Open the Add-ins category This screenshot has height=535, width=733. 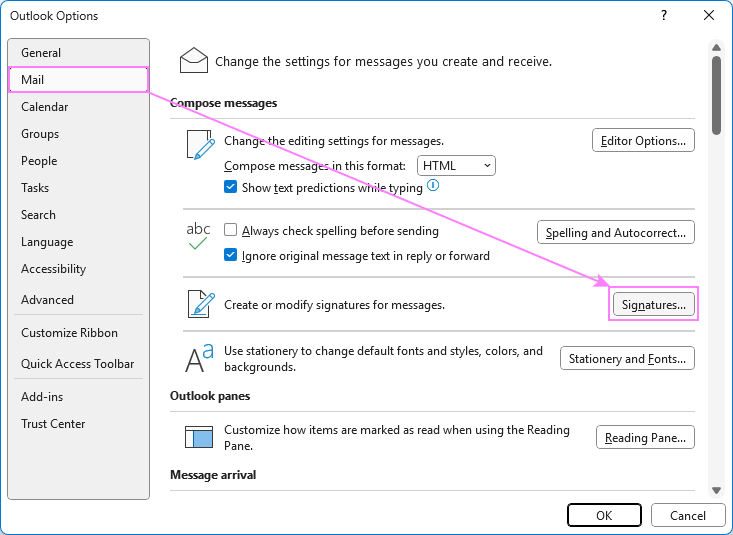click(x=79, y=397)
